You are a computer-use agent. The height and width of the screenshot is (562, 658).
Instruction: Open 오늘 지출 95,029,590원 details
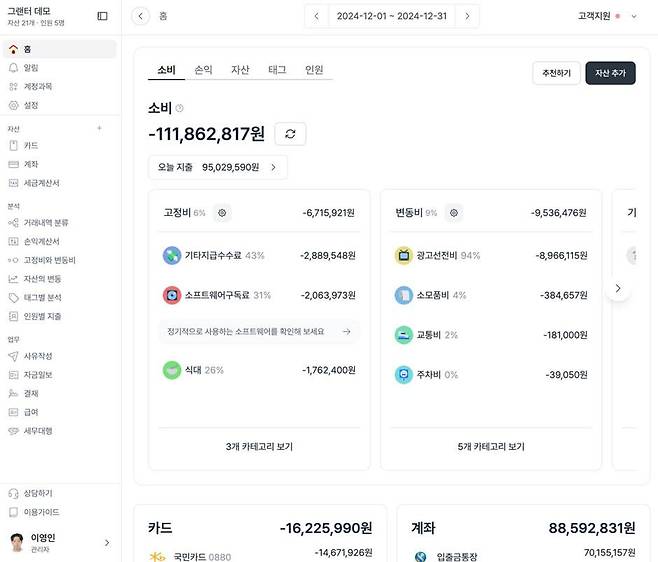pyautogui.click(x=218, y=167)
